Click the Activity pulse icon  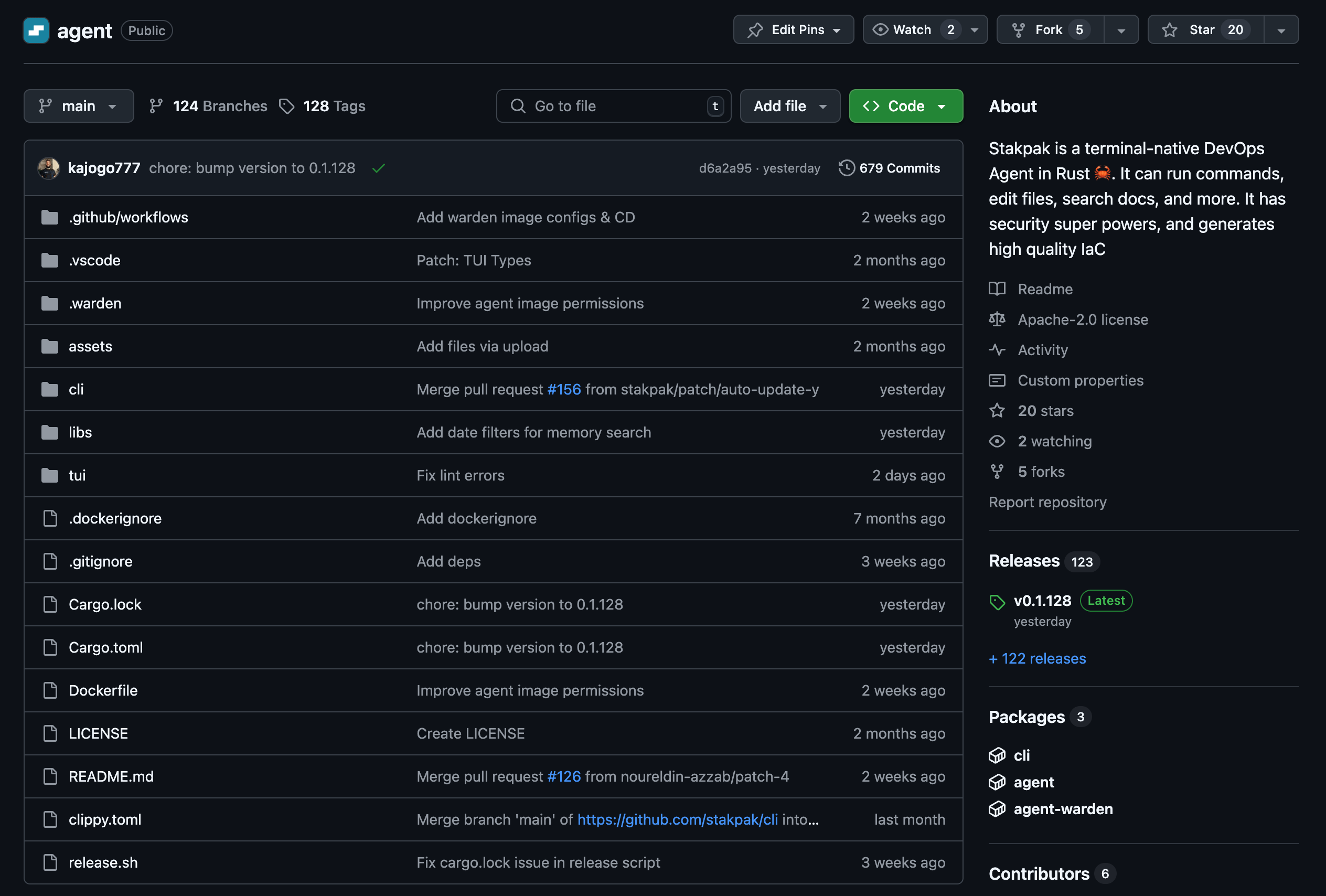tap(997, 350)
